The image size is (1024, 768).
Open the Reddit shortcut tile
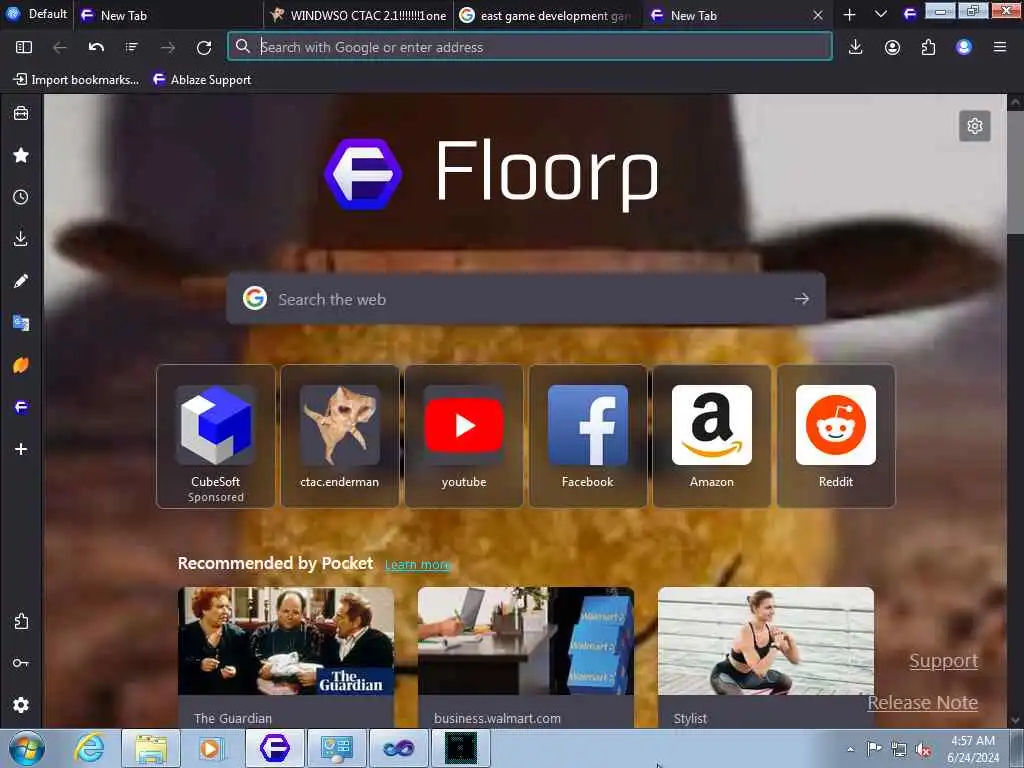(x=836, y=436)
